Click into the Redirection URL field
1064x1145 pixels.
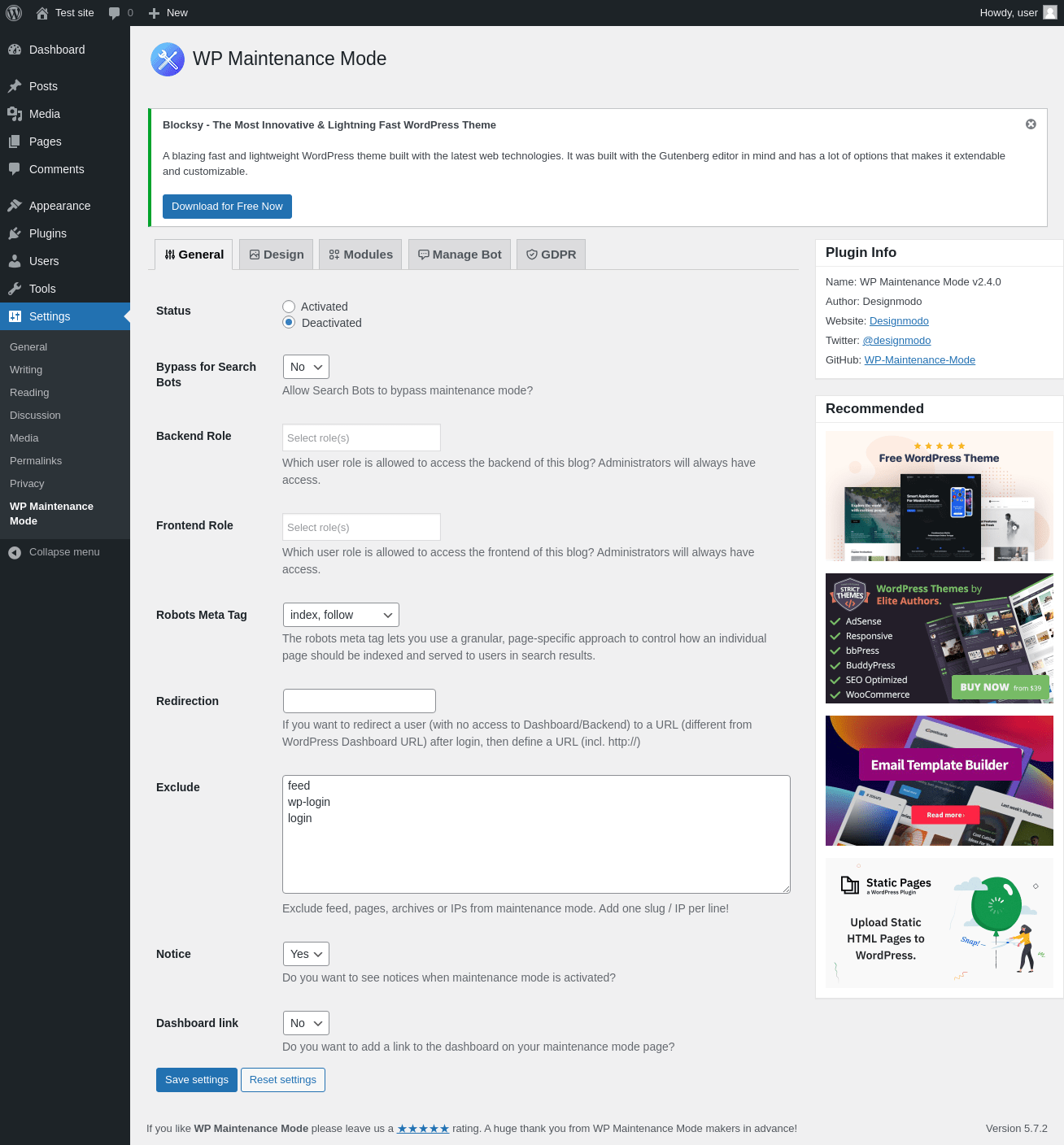click(x=360, y=701)
